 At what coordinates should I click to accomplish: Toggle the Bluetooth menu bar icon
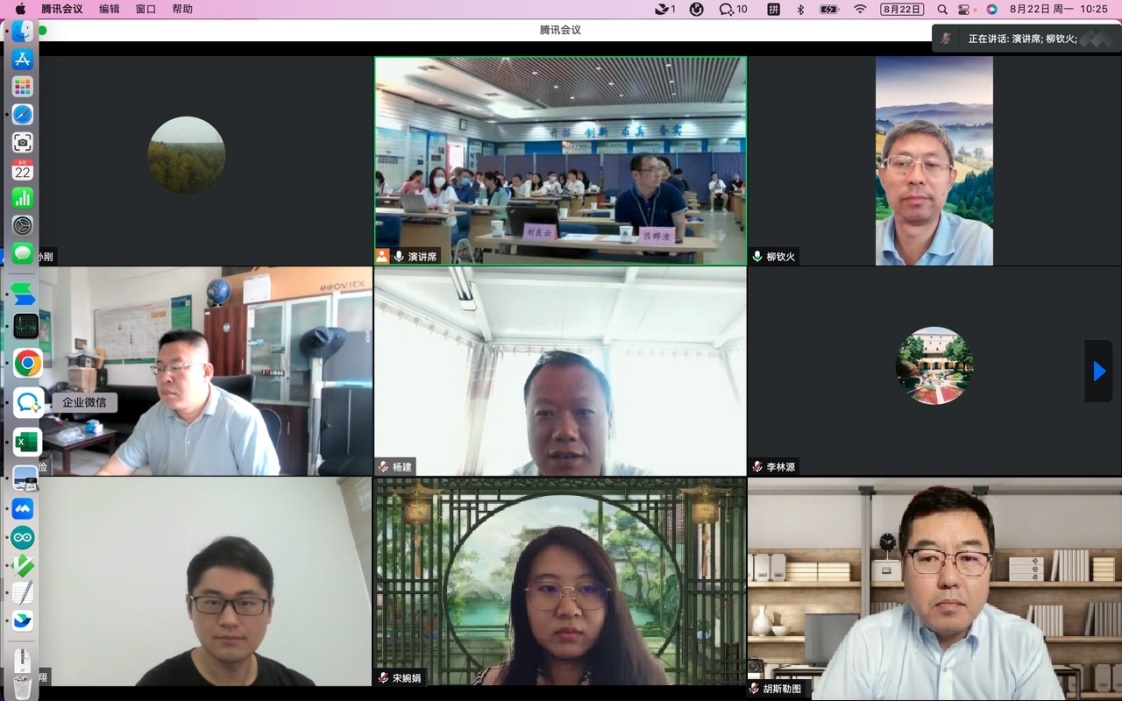pyautogui.click(x=800, y=9)
